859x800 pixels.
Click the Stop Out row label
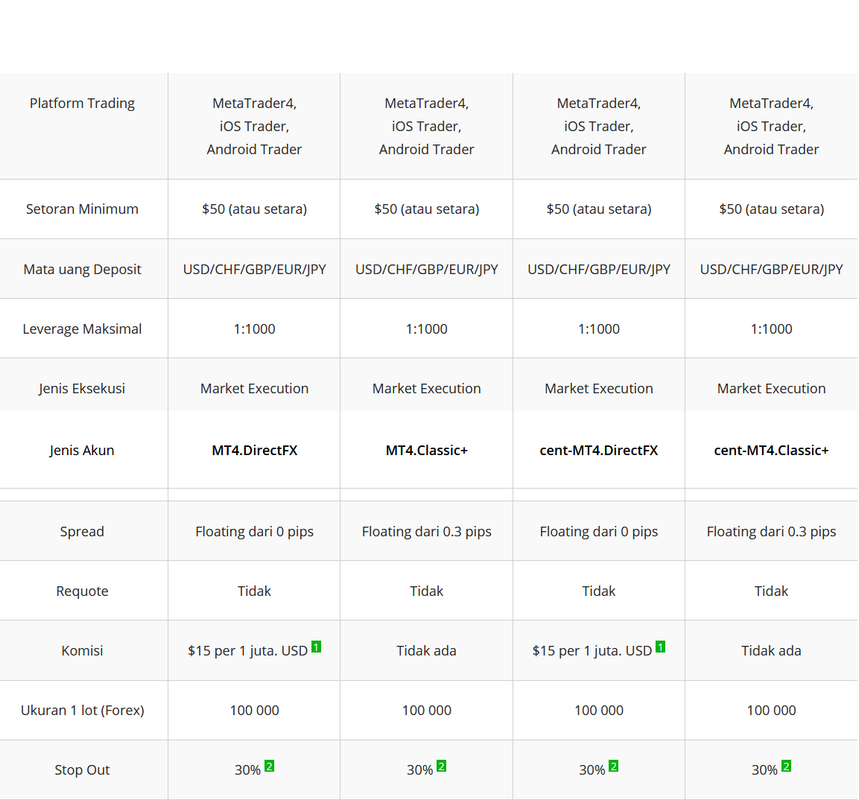click(82, 769)
